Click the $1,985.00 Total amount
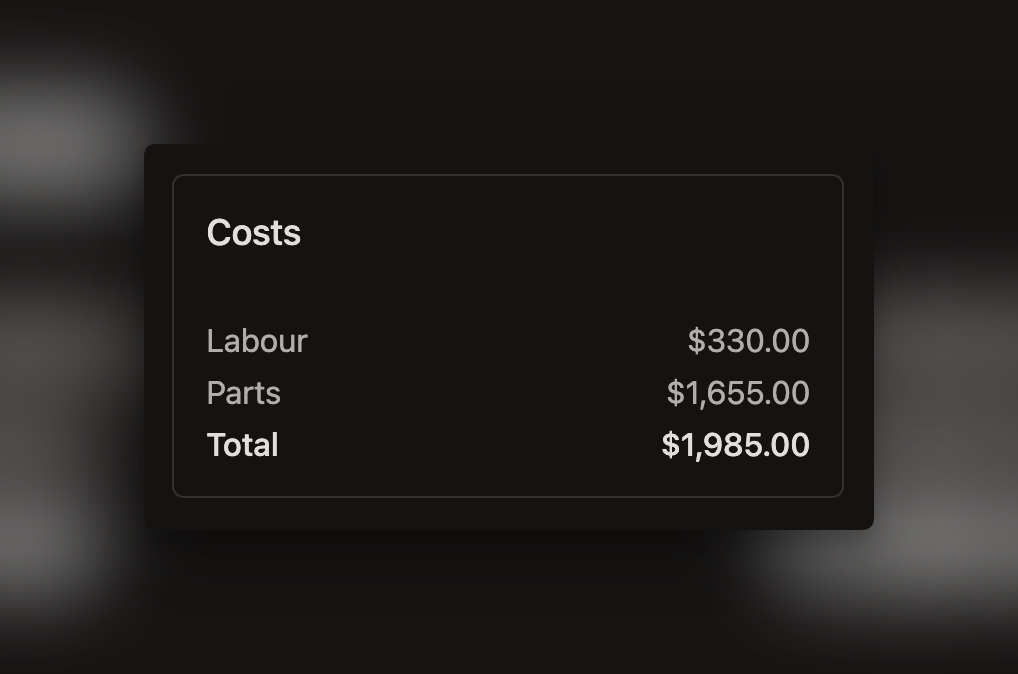 click(x=735, y=444)
